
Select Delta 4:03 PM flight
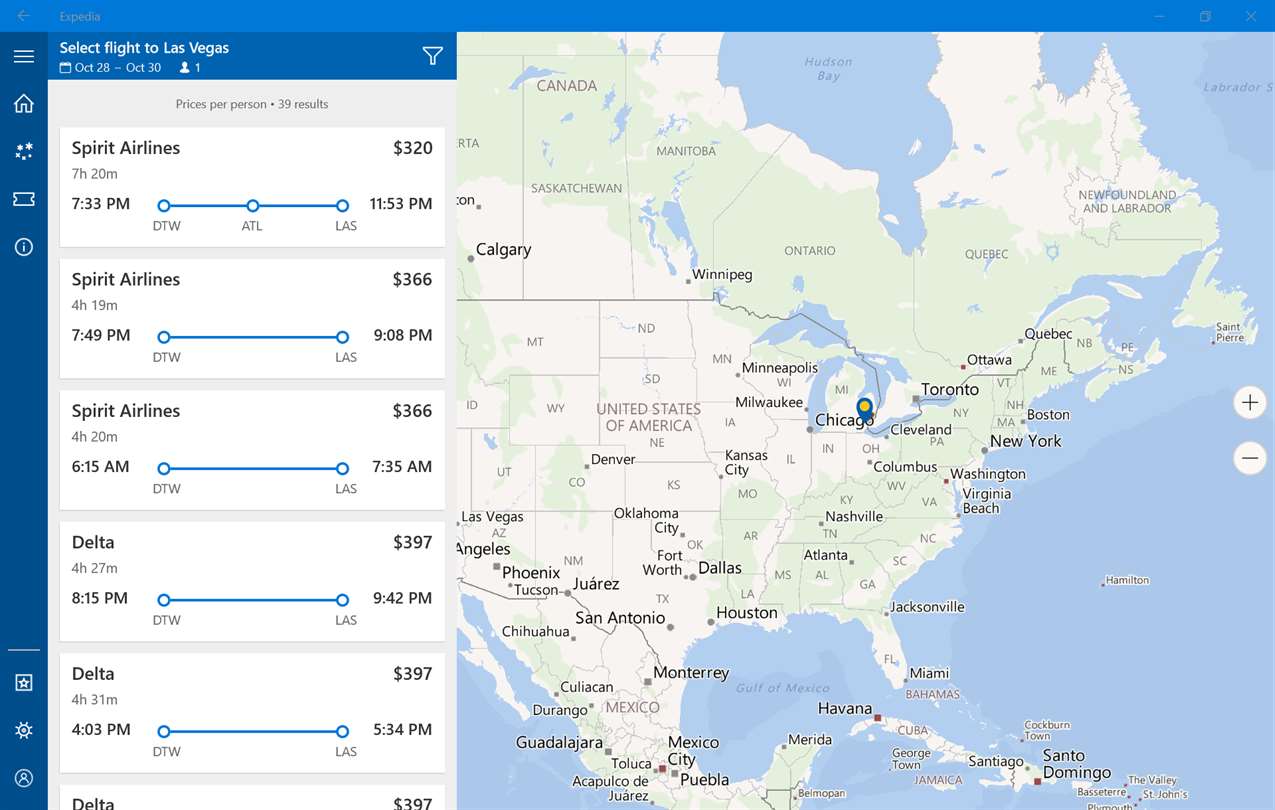pos(252,713)
